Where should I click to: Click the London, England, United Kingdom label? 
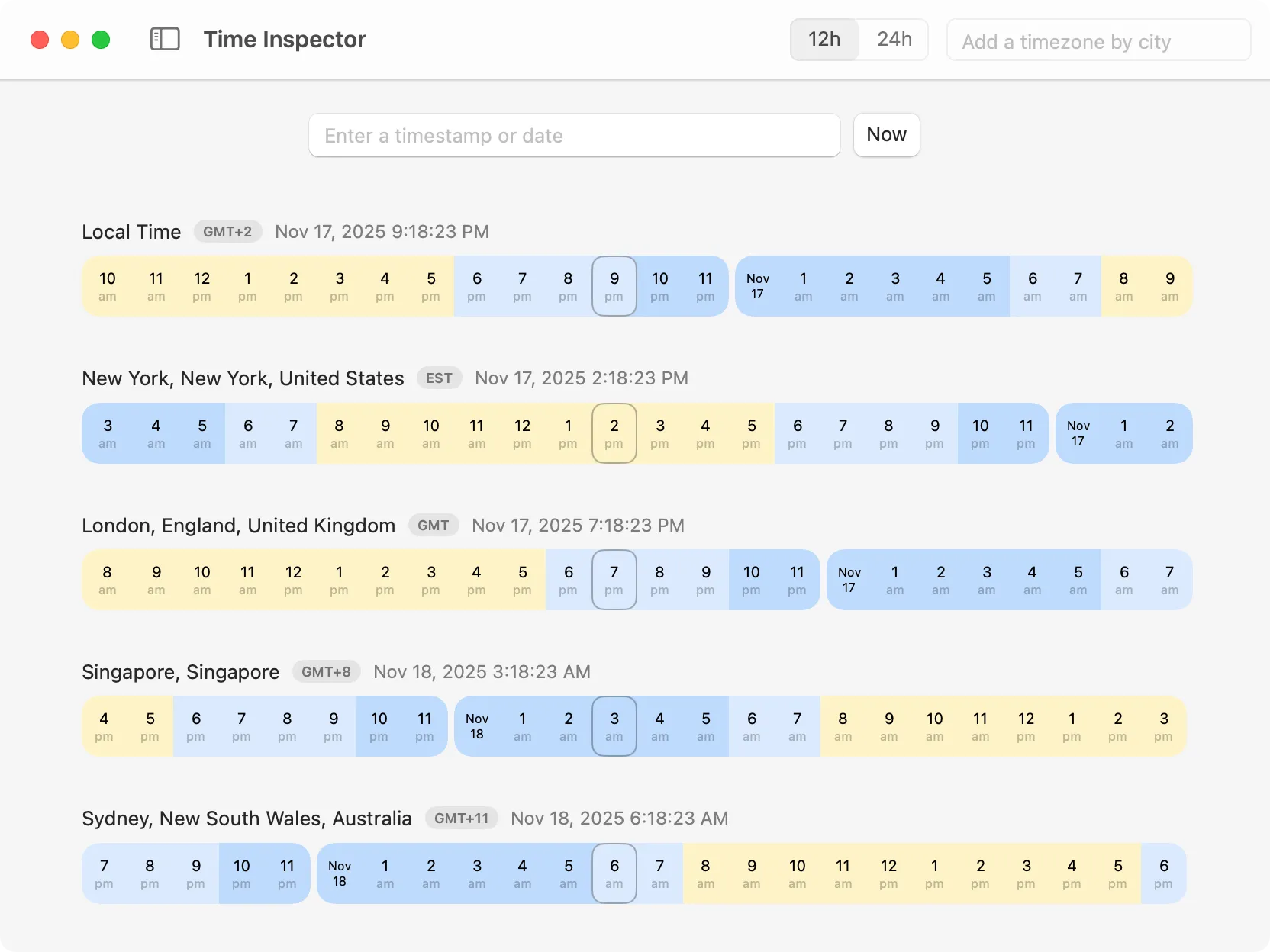pyautogui.click(x=238, y=526)
